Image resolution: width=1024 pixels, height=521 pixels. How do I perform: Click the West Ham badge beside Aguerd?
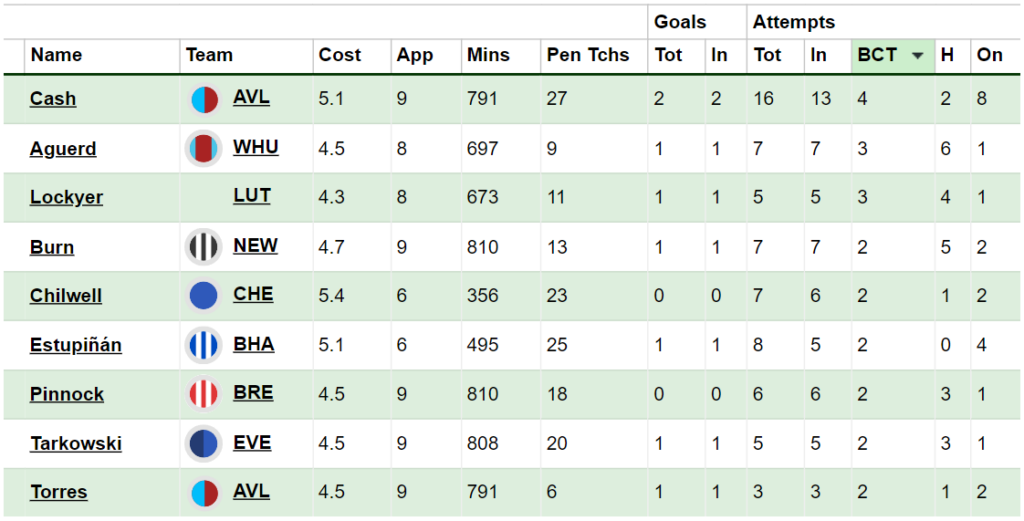coord(204,148)
